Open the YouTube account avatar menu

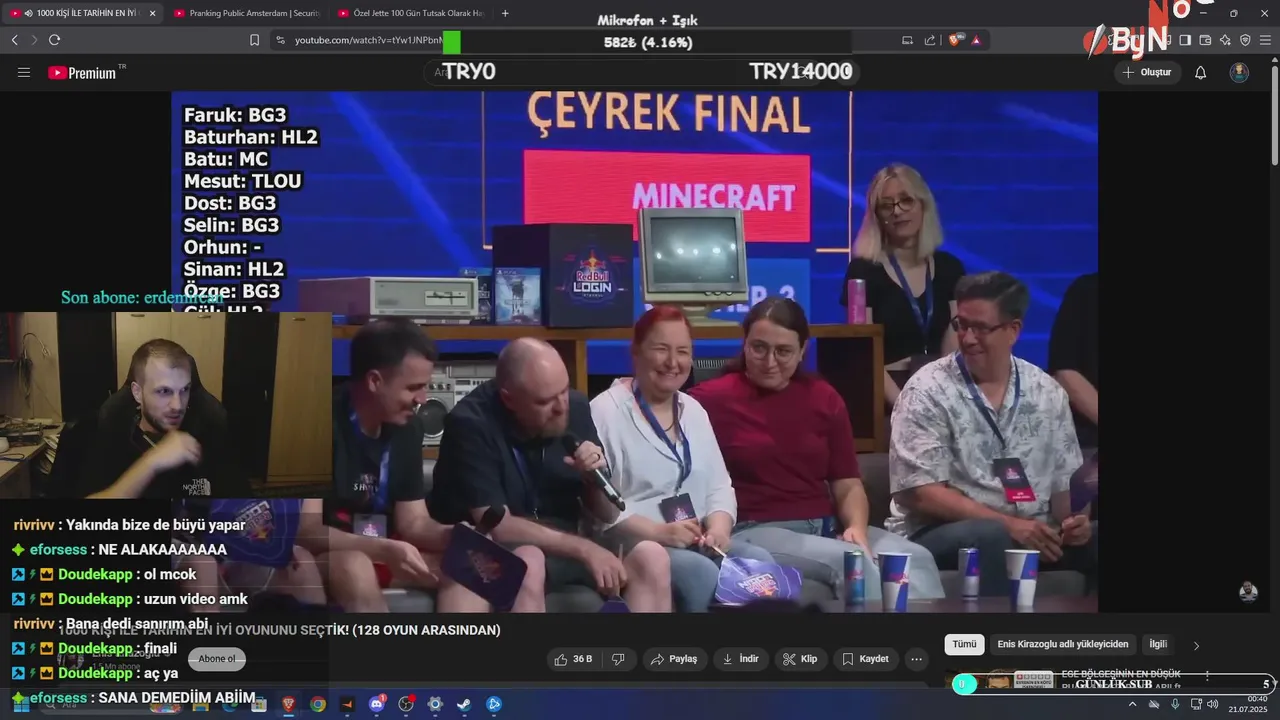[x=1239, y=72]
